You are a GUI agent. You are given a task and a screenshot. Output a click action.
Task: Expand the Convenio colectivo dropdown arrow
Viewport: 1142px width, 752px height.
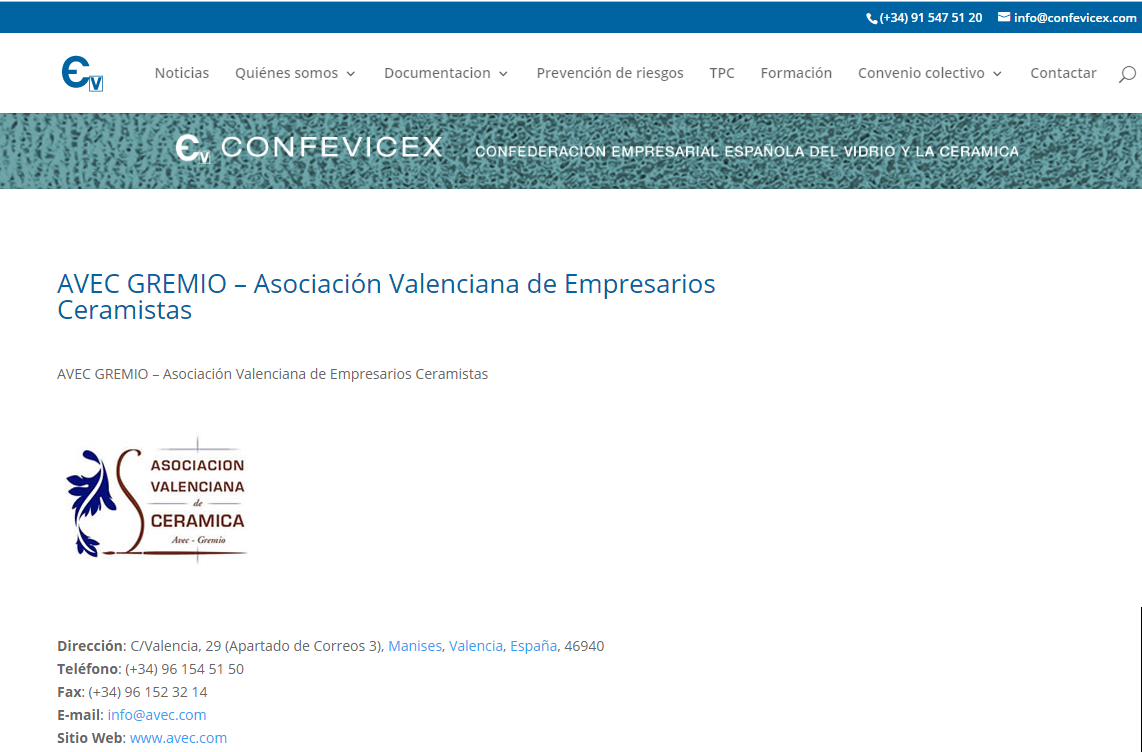click(997, 74)
